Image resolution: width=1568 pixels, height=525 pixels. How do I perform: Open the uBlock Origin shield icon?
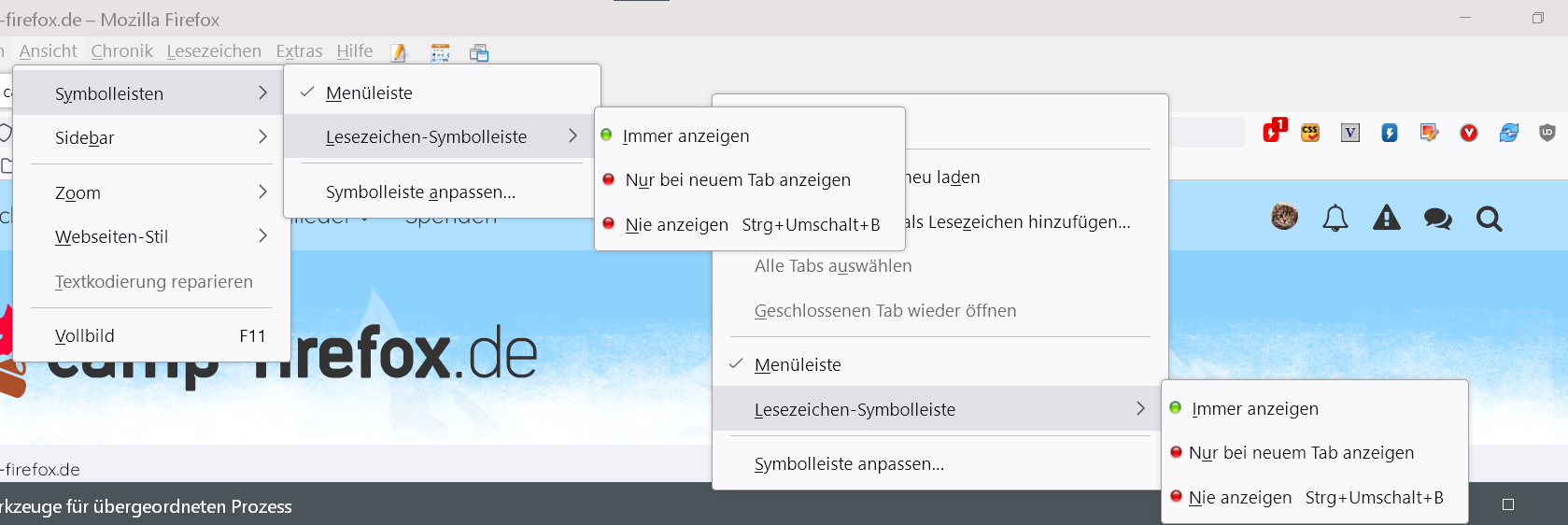click(1547, 133)
